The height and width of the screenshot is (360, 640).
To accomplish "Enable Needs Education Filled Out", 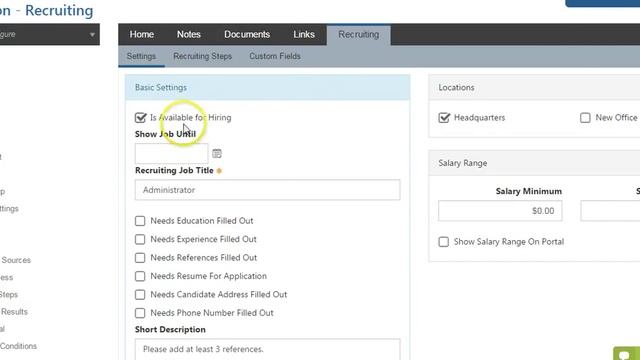I will [x=140, y=221].
